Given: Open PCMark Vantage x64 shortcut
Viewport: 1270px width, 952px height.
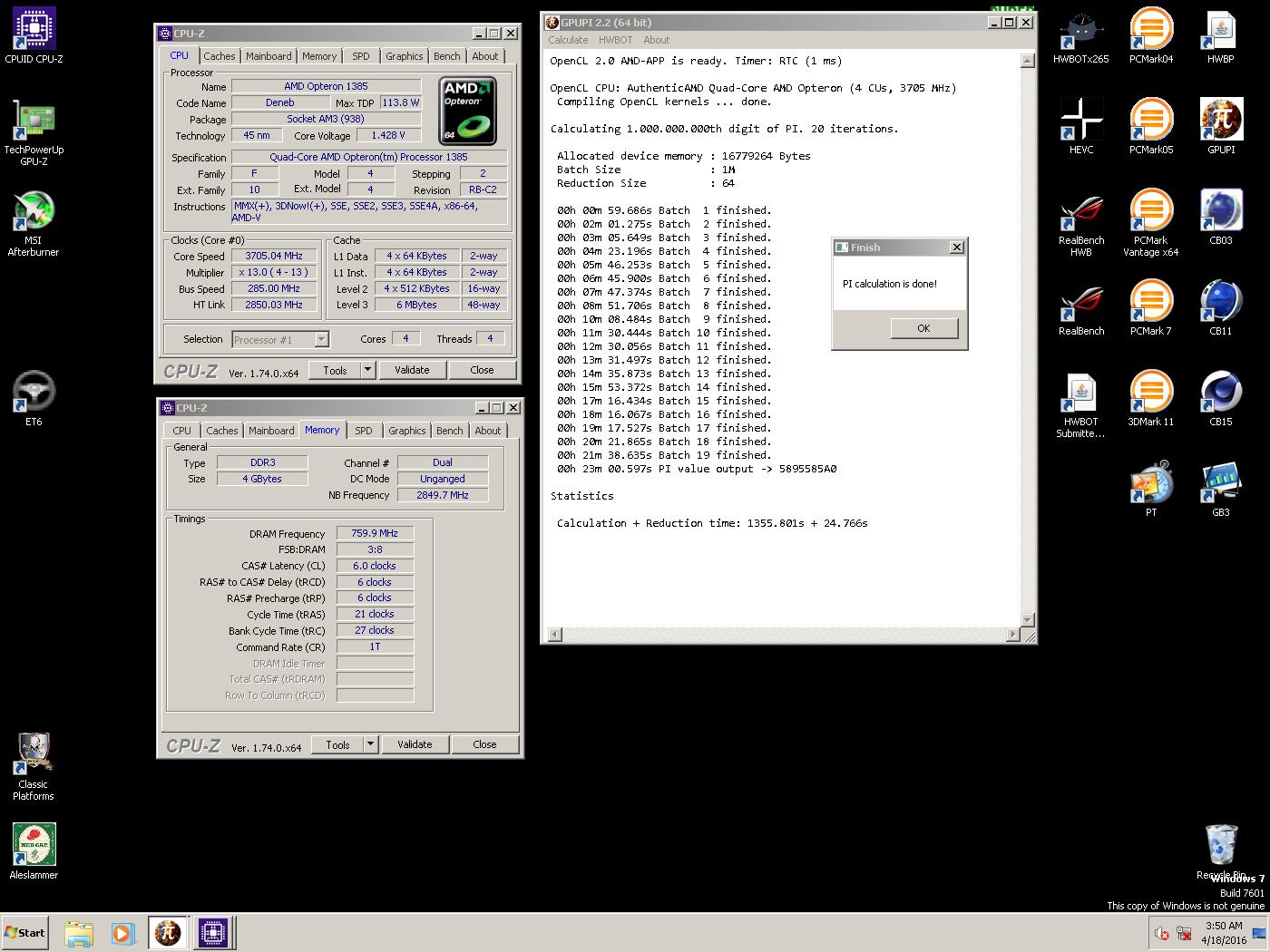Looking at the screenshot, I should point(1151,223).
